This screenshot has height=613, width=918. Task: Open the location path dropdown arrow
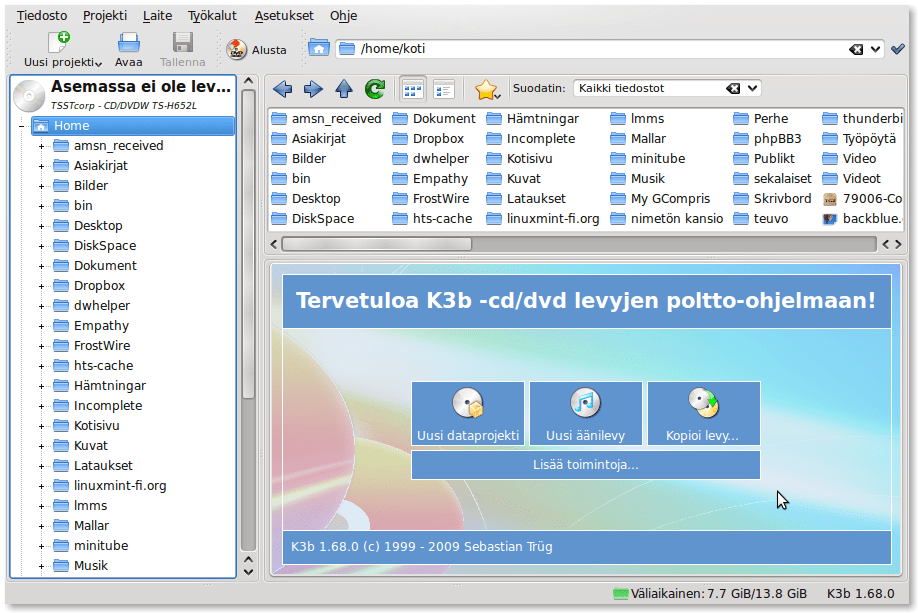pos(875,49)
